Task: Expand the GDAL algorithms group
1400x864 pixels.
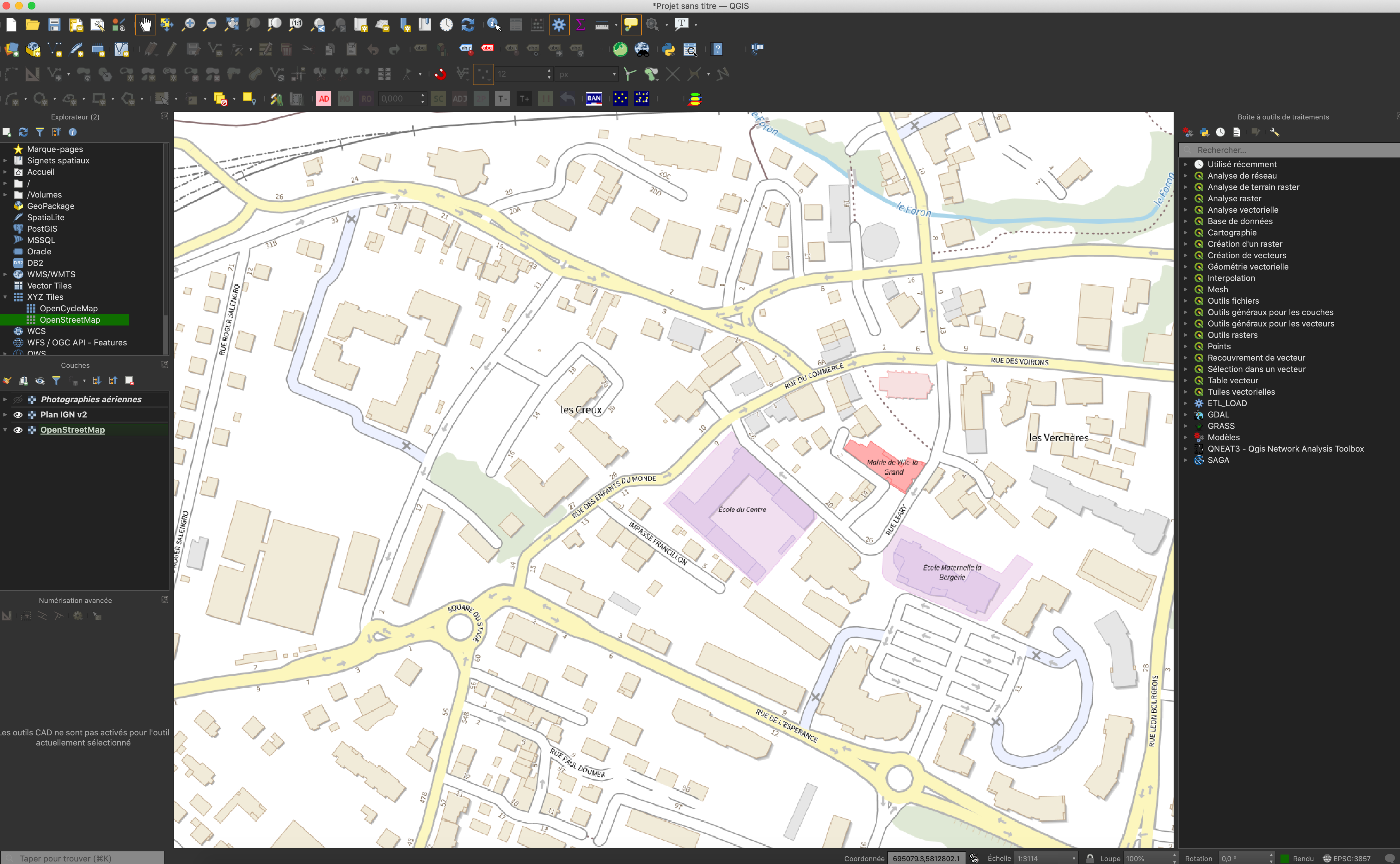Action: click(1186, 415)
